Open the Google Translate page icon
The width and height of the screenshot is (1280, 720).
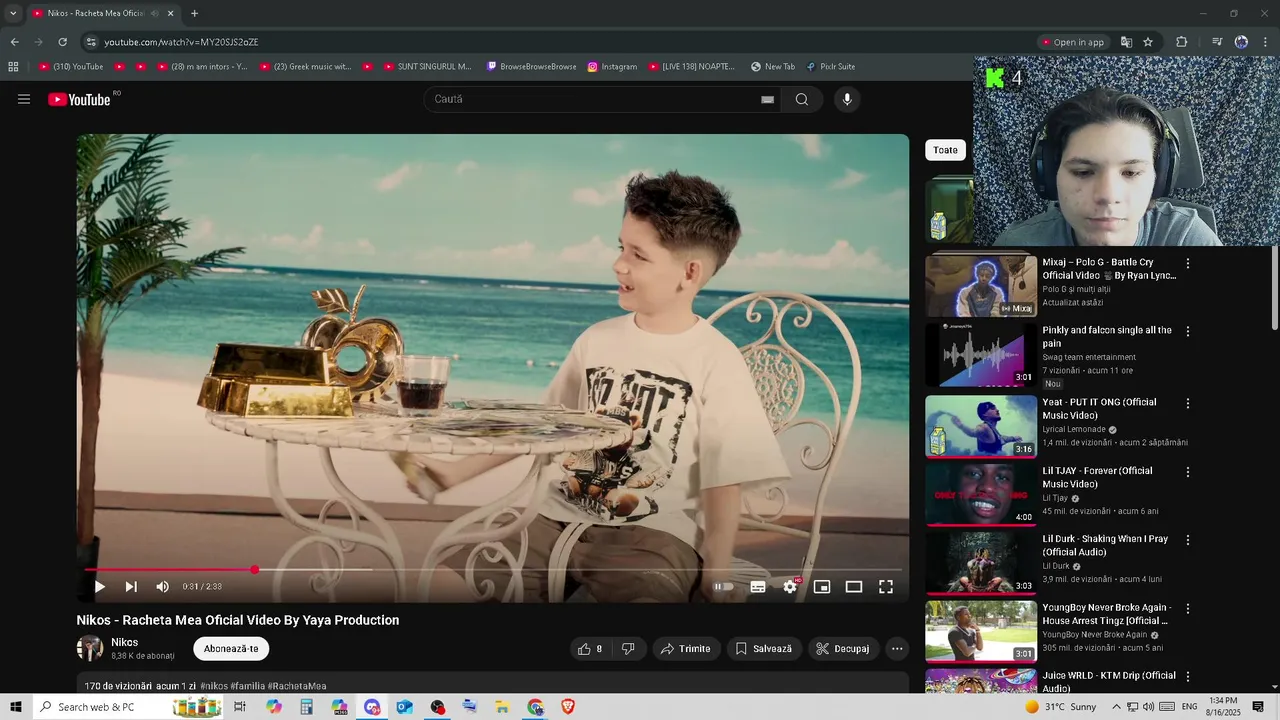1126,42
